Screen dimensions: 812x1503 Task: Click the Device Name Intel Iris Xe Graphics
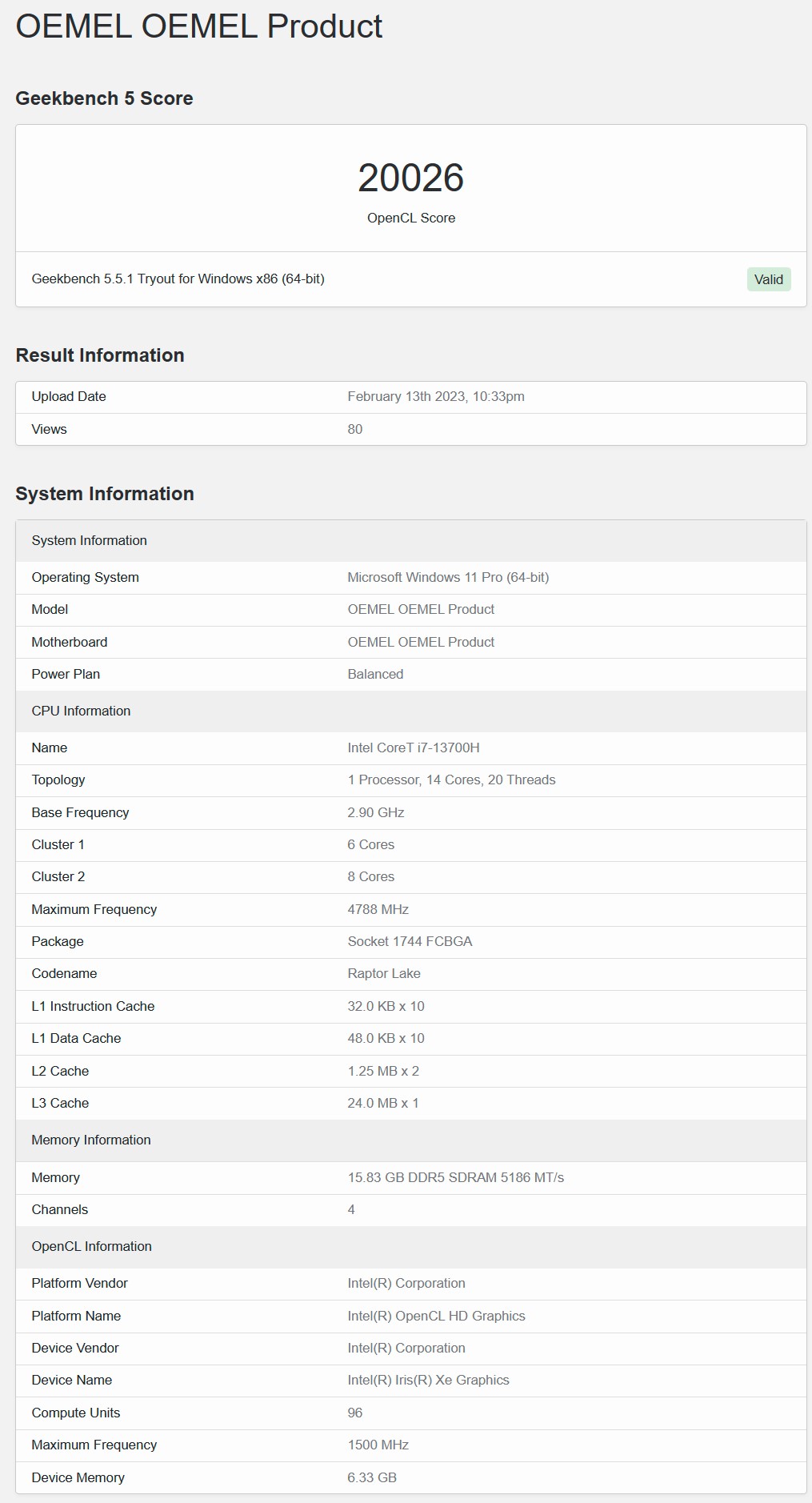[428, 1381]
